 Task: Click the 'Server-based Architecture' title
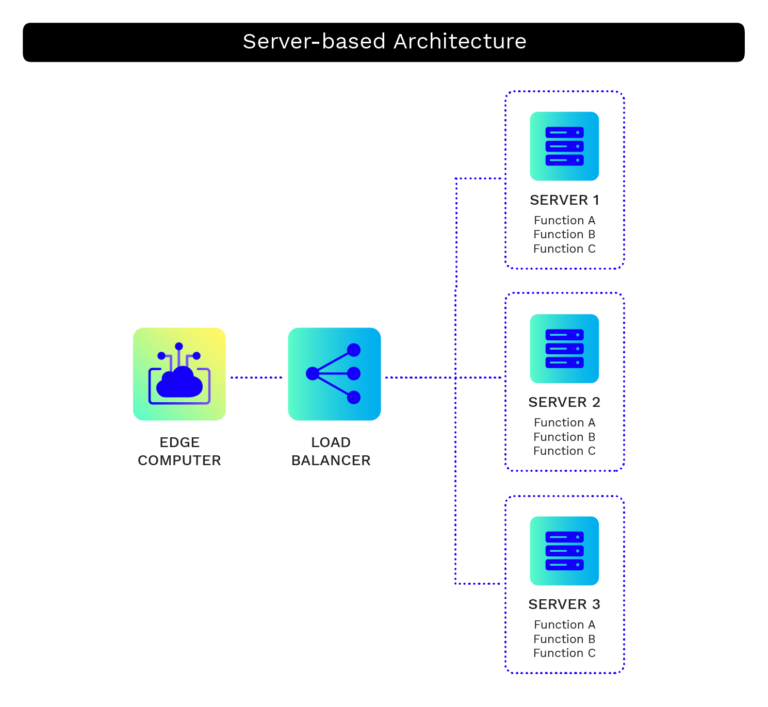[384, 42]
